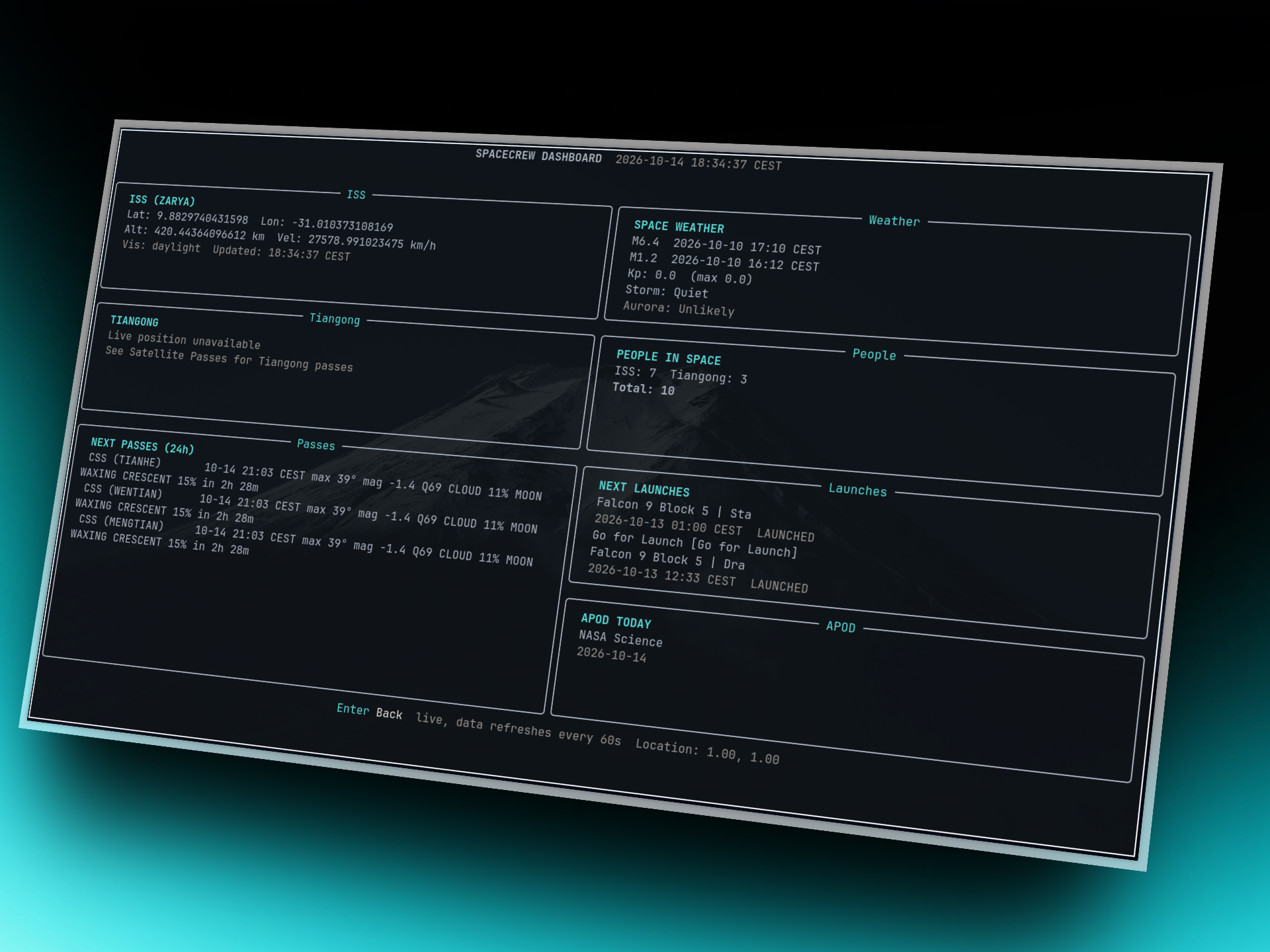Viewport: 1270px width, 952px height.
Task: Click the TIANGONG heading
Action: click(134, 321)
